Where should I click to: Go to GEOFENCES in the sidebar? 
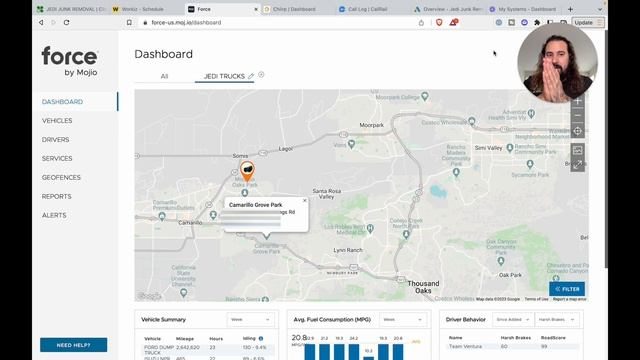[61, 178]
